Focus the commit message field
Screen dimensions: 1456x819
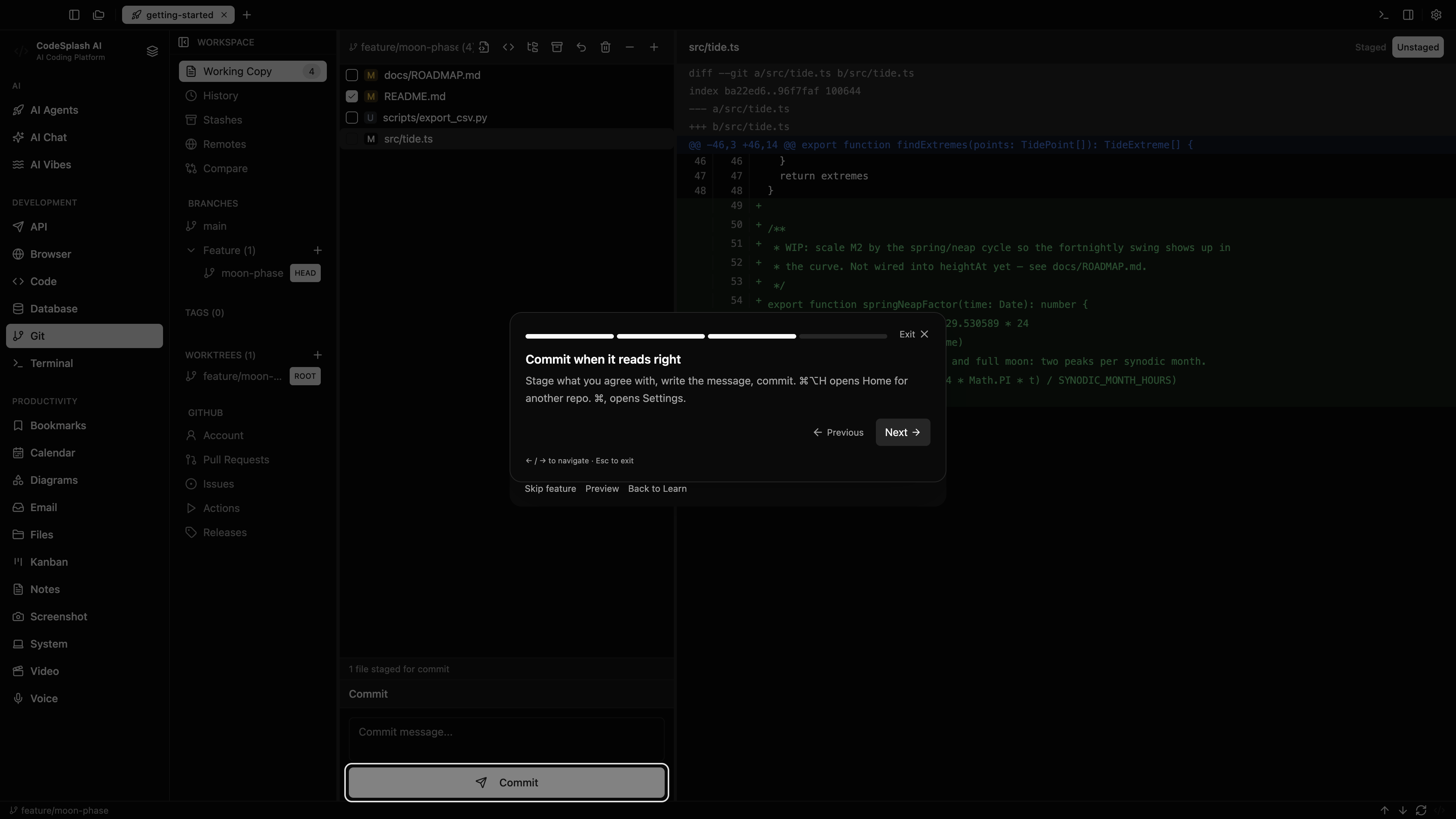[507, 739]
